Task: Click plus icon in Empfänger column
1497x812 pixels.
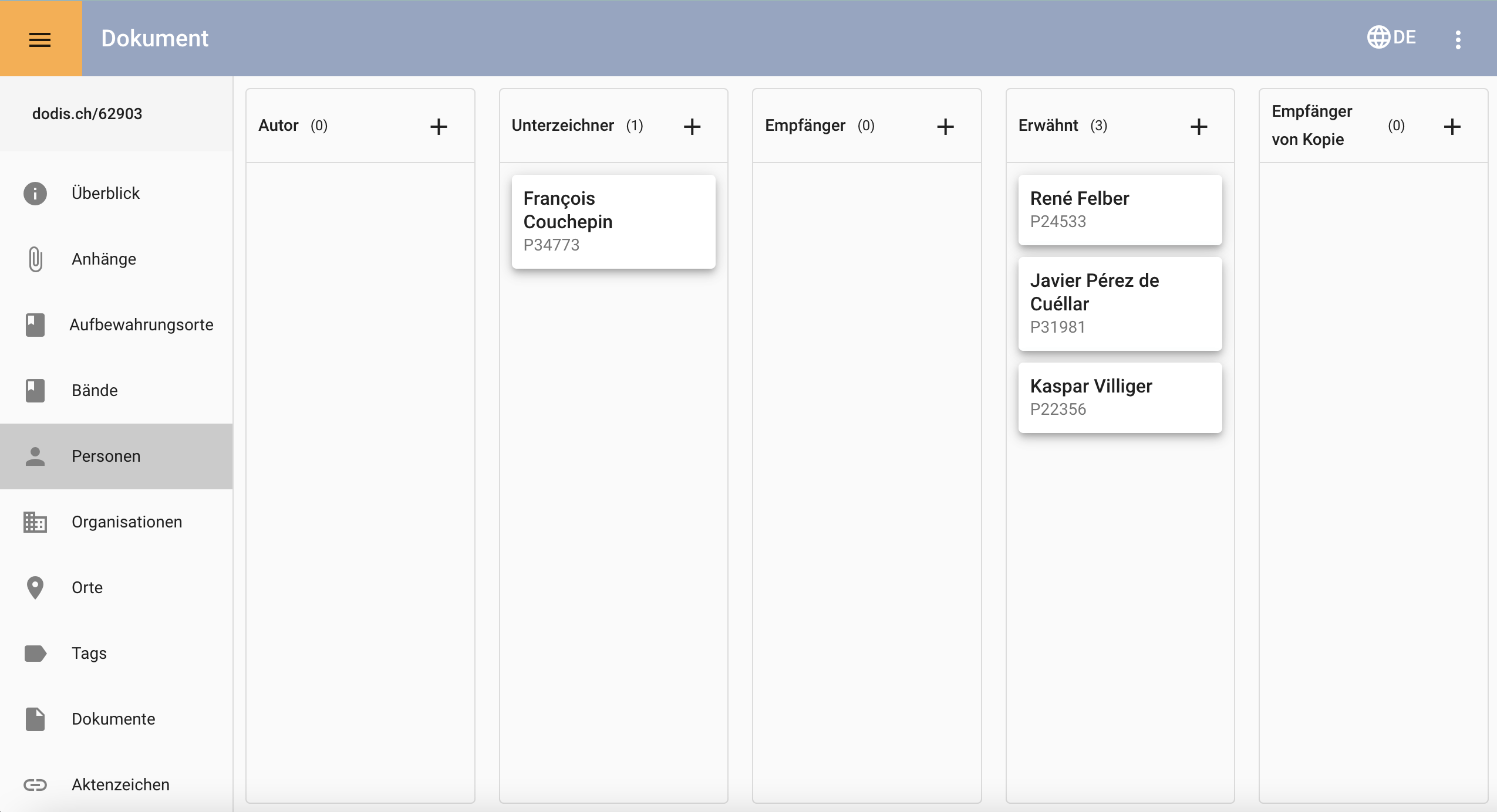Action: pyautogui.click(x=945, y=127)
